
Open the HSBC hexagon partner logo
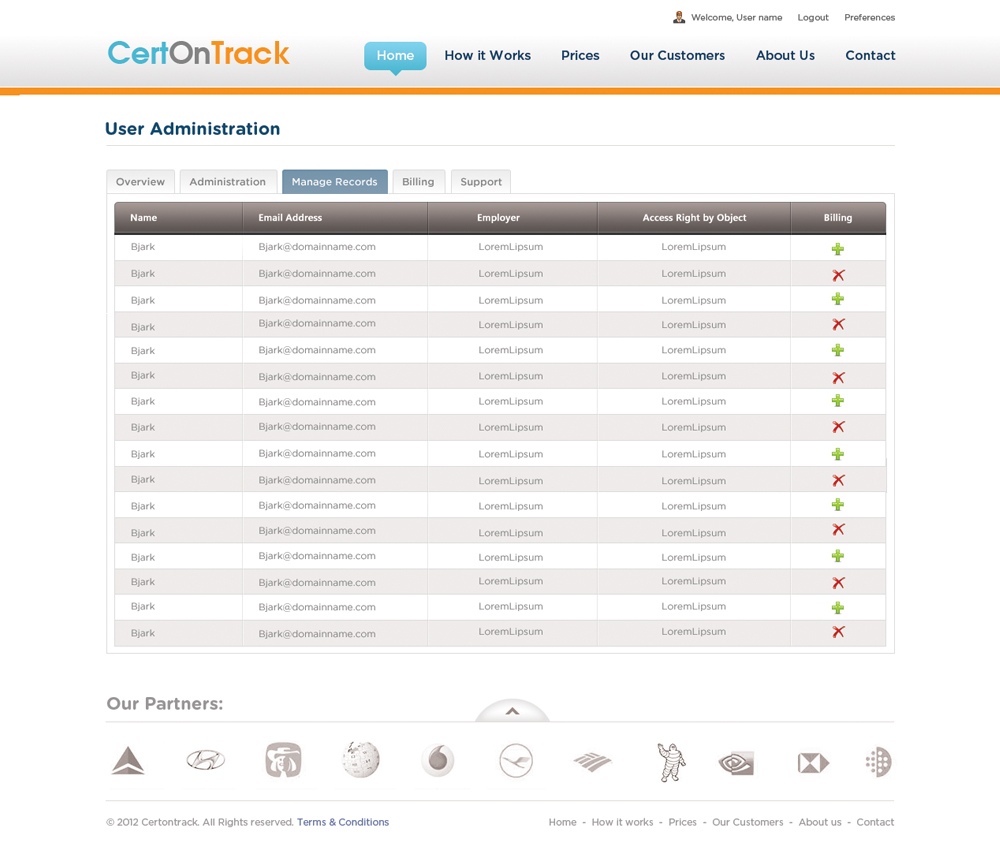point(814,762)
